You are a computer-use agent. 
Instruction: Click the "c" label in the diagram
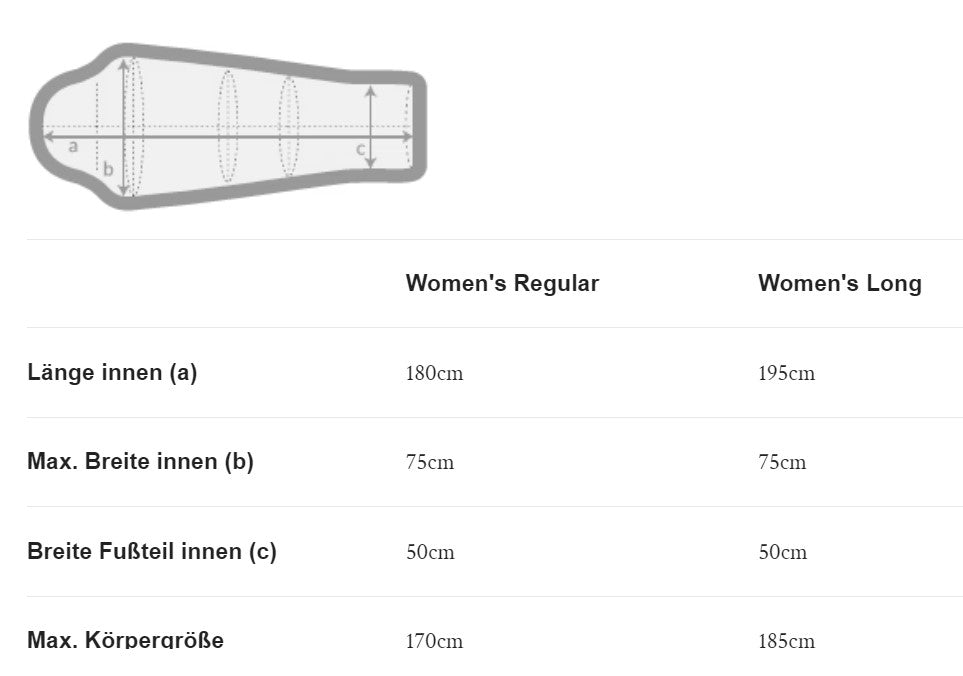(361, 149)
